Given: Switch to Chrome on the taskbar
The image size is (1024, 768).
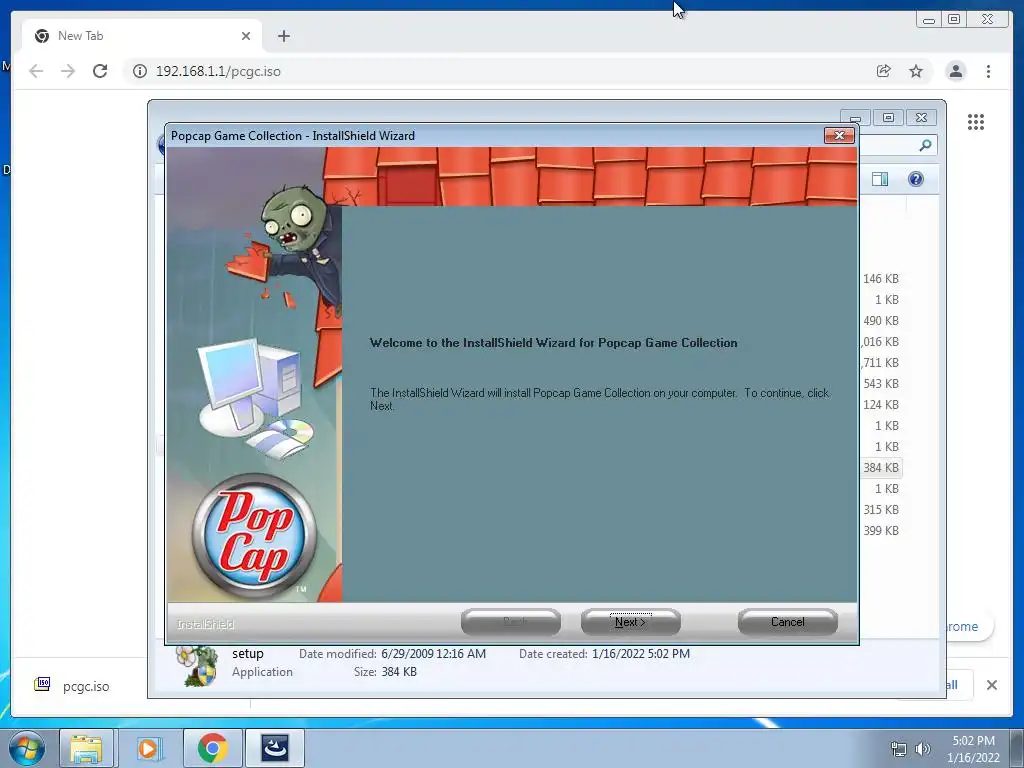Looking at the screenshot, I should (x=212, y=748).
